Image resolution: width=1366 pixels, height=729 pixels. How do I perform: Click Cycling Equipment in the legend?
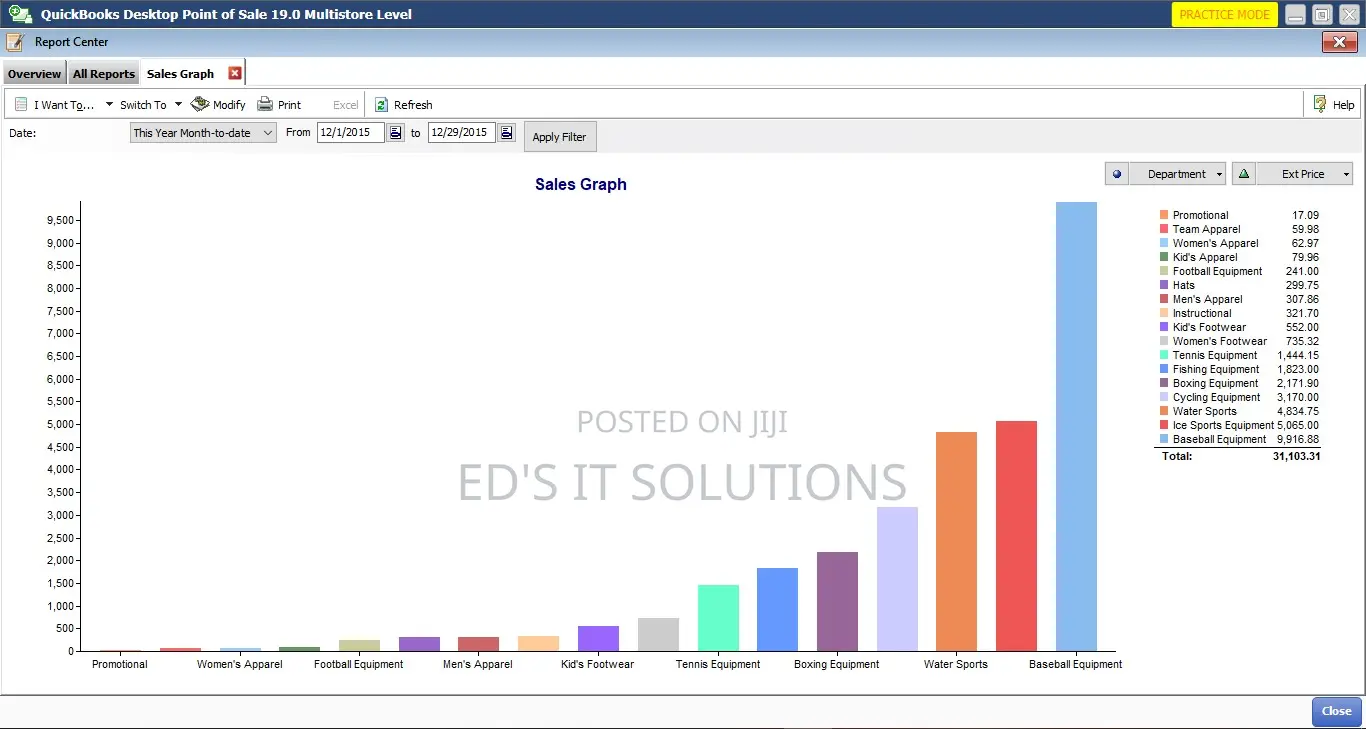pos(1217,397)
